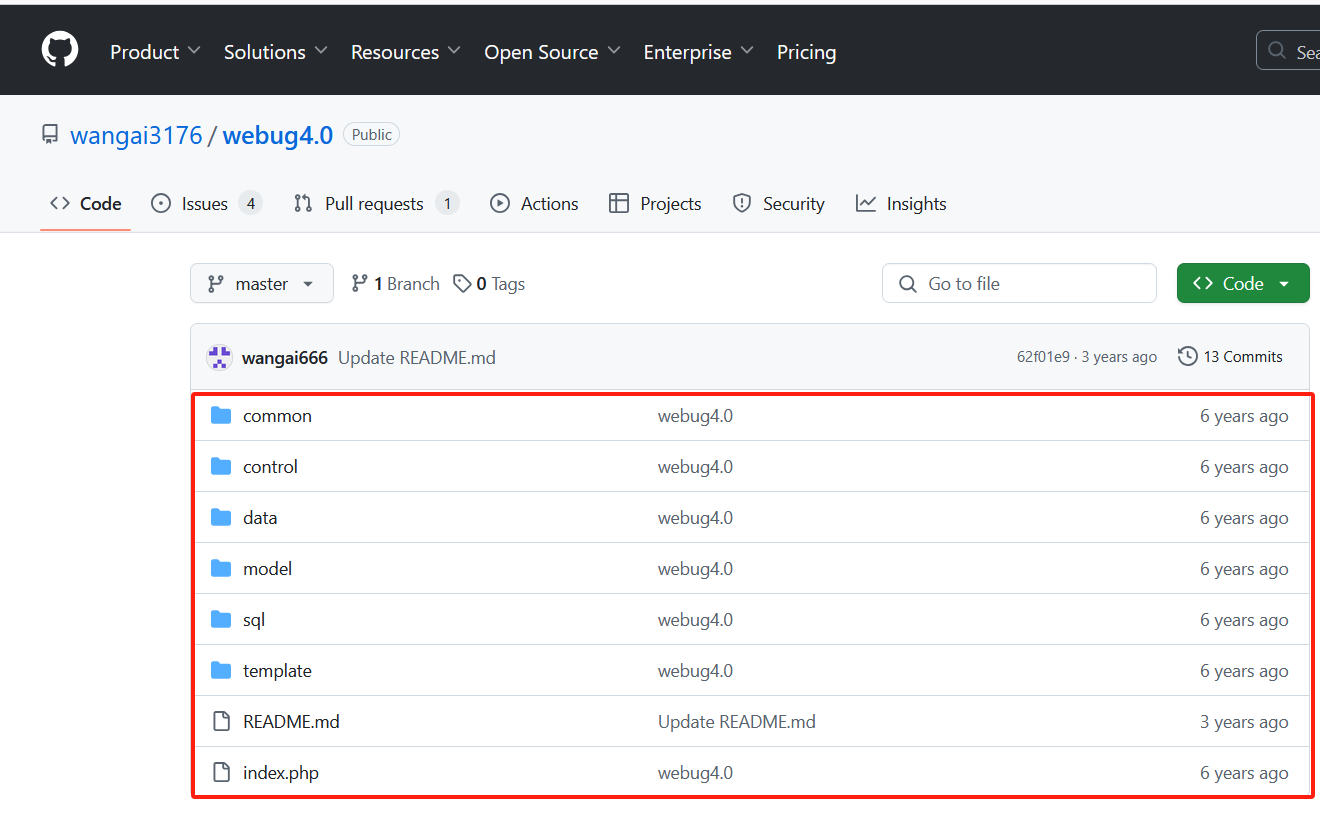Screen dimensions: 1320x816
Task: Click the README.md file icon
Action: 221,721
